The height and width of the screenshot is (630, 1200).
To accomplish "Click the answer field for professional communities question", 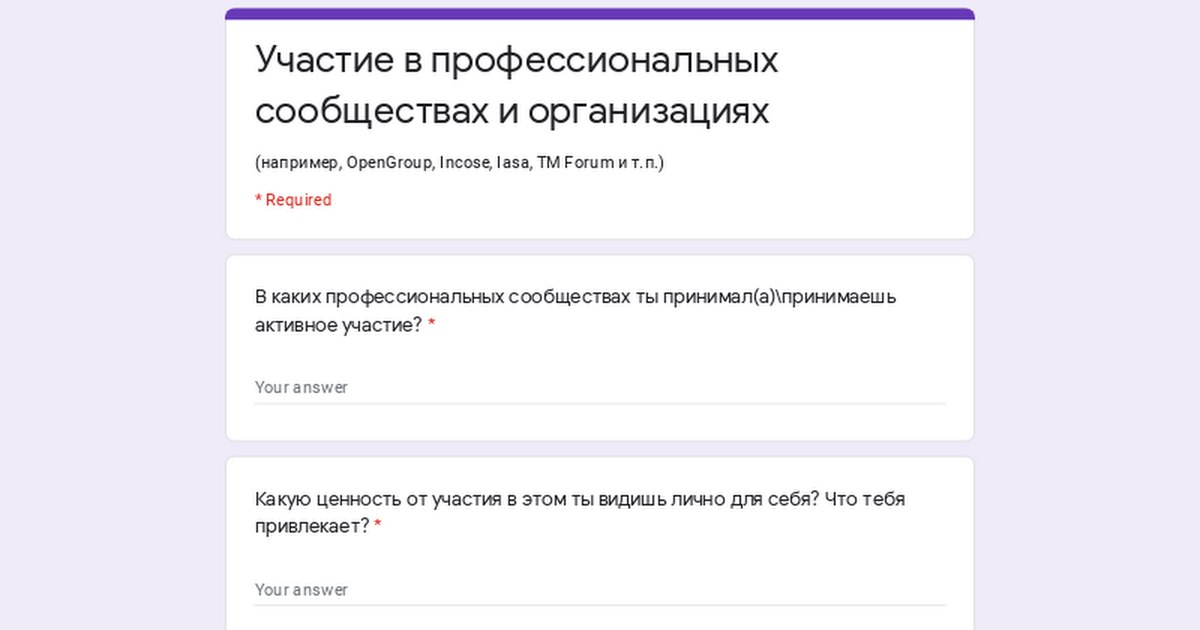I will [600, 388].
